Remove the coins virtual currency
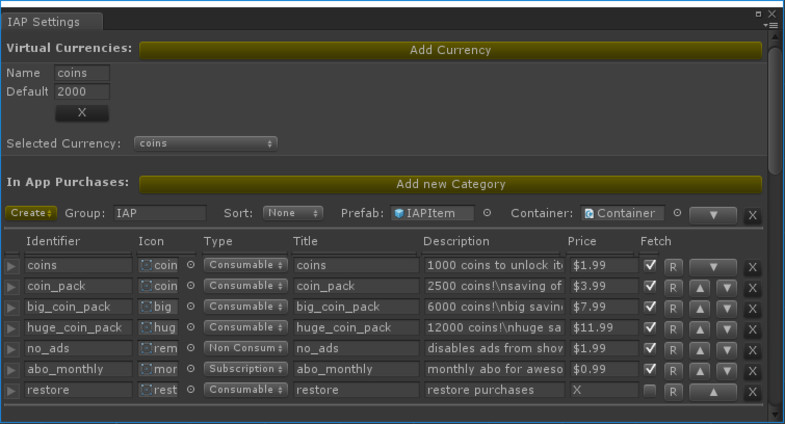Viewport: 785px width, 424px height. [x=82, y=113]
